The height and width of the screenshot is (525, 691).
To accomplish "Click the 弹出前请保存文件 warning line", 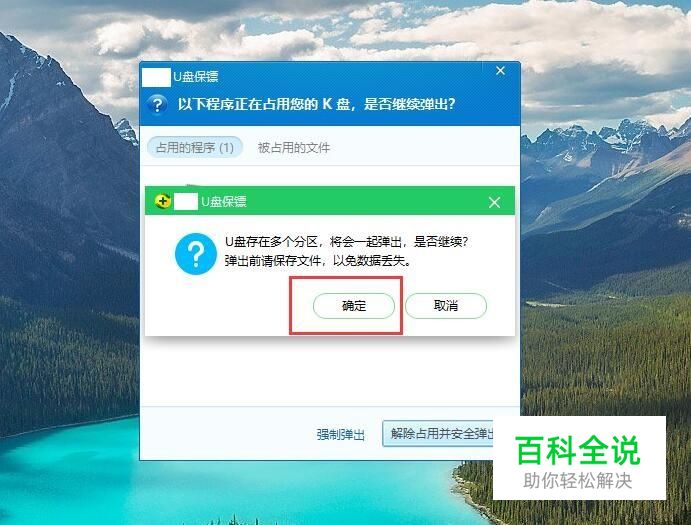I will (318, 261).
